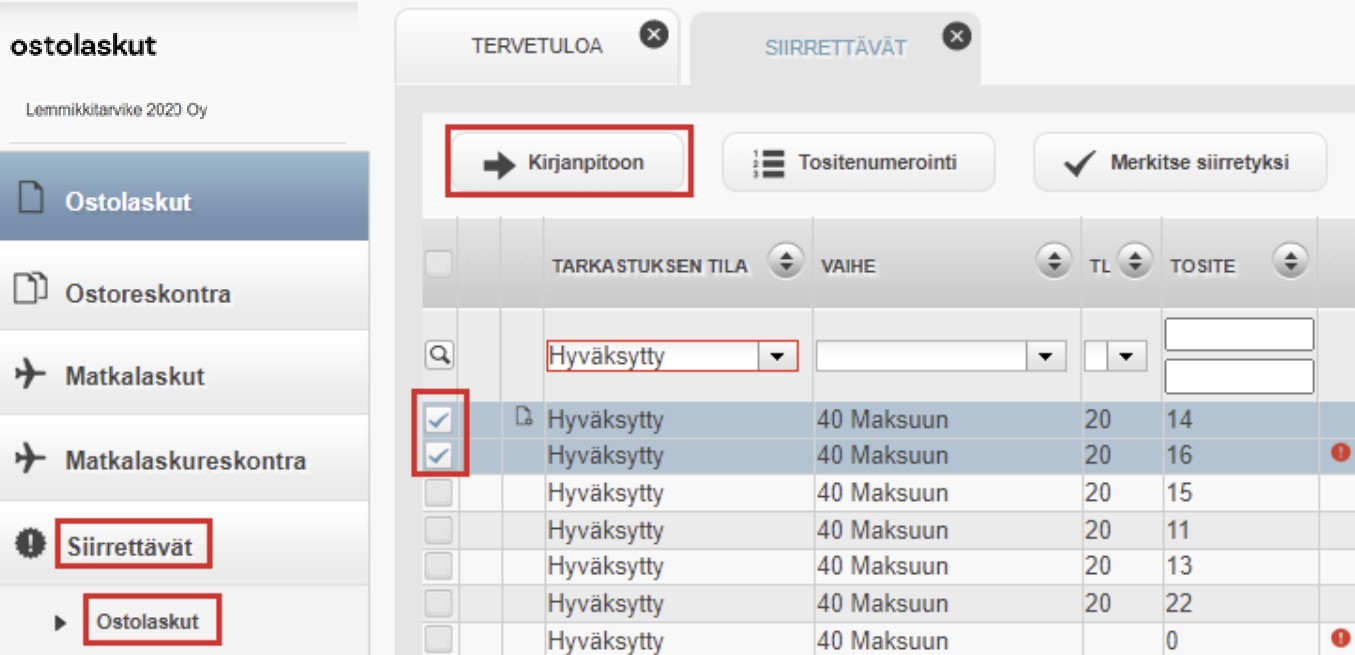
Task: Click 40 Maksuun in tosite 15 row
Action: click(x=882, y=492)
